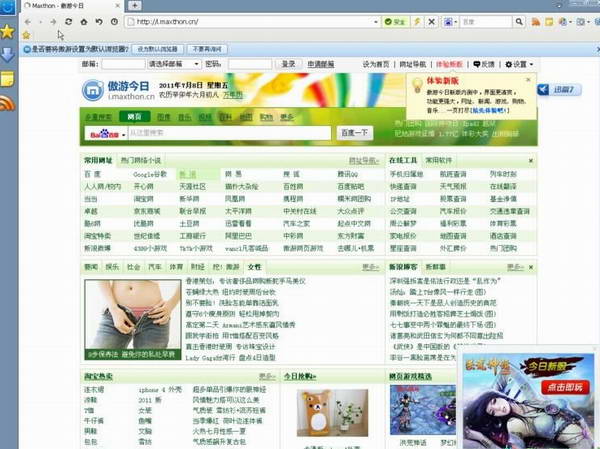Click the undo closed tab arrow
Screen dimensions: 600x449
[98, 21]
